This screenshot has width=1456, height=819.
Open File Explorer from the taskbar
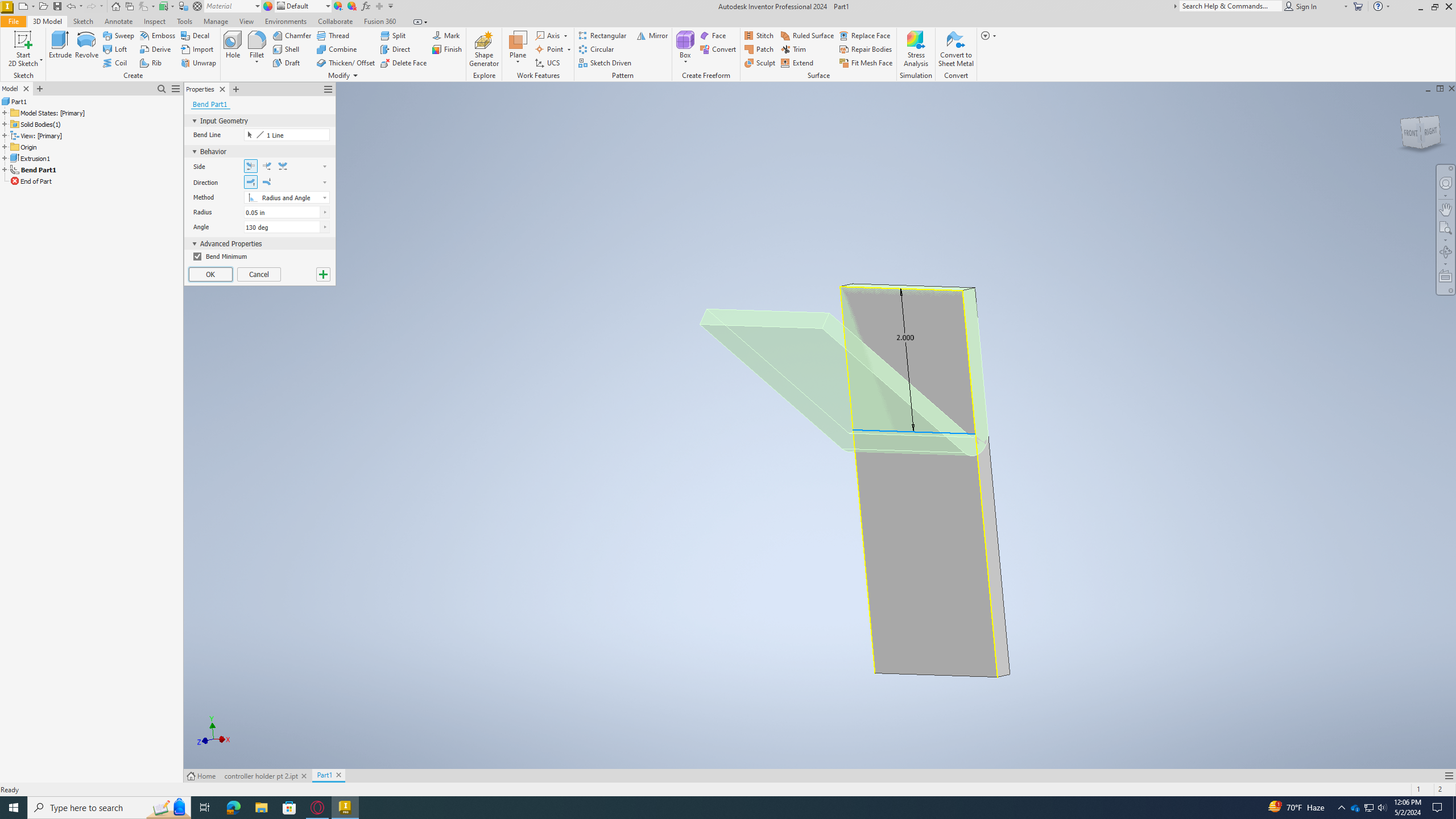click(261, 807)
